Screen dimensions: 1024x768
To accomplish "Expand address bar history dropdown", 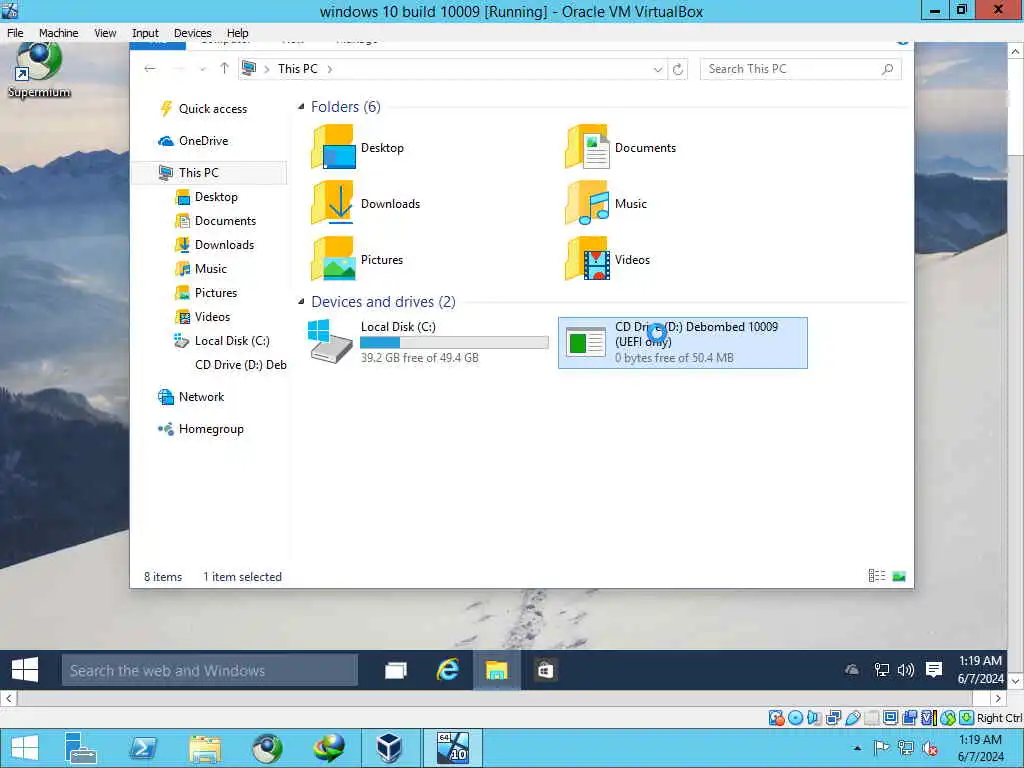I will tap(658, 69).
